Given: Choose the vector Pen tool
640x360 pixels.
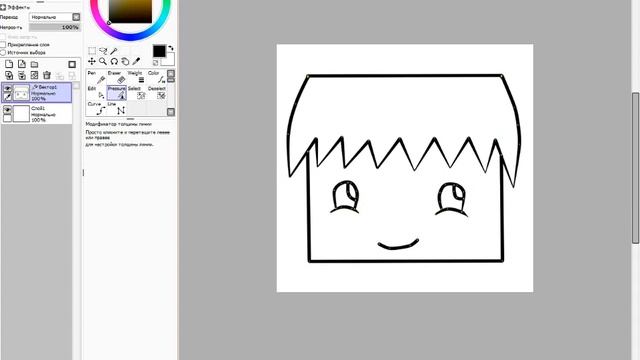Looking at the screenshot, I should pos(96,77).
